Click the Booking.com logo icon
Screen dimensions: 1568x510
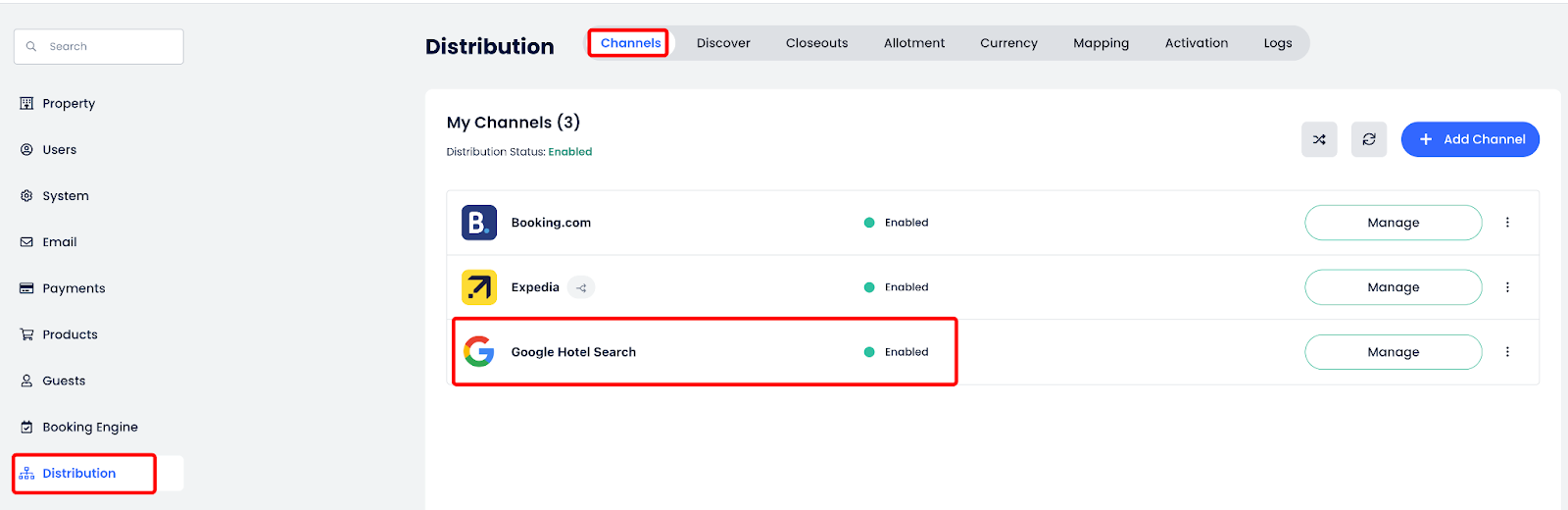coord(479,223)
